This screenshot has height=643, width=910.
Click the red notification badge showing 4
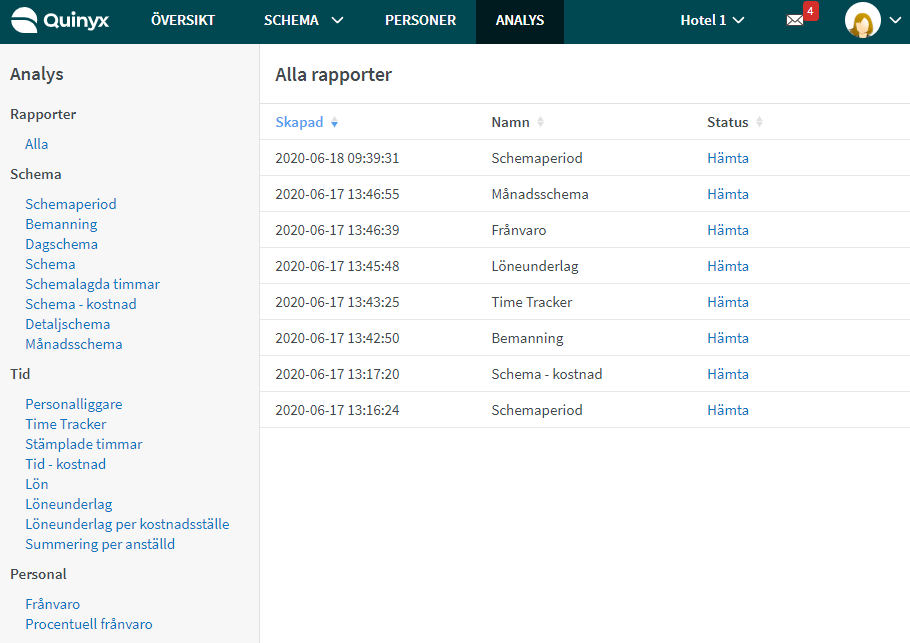pyautogui.click(x=810, y=11)
